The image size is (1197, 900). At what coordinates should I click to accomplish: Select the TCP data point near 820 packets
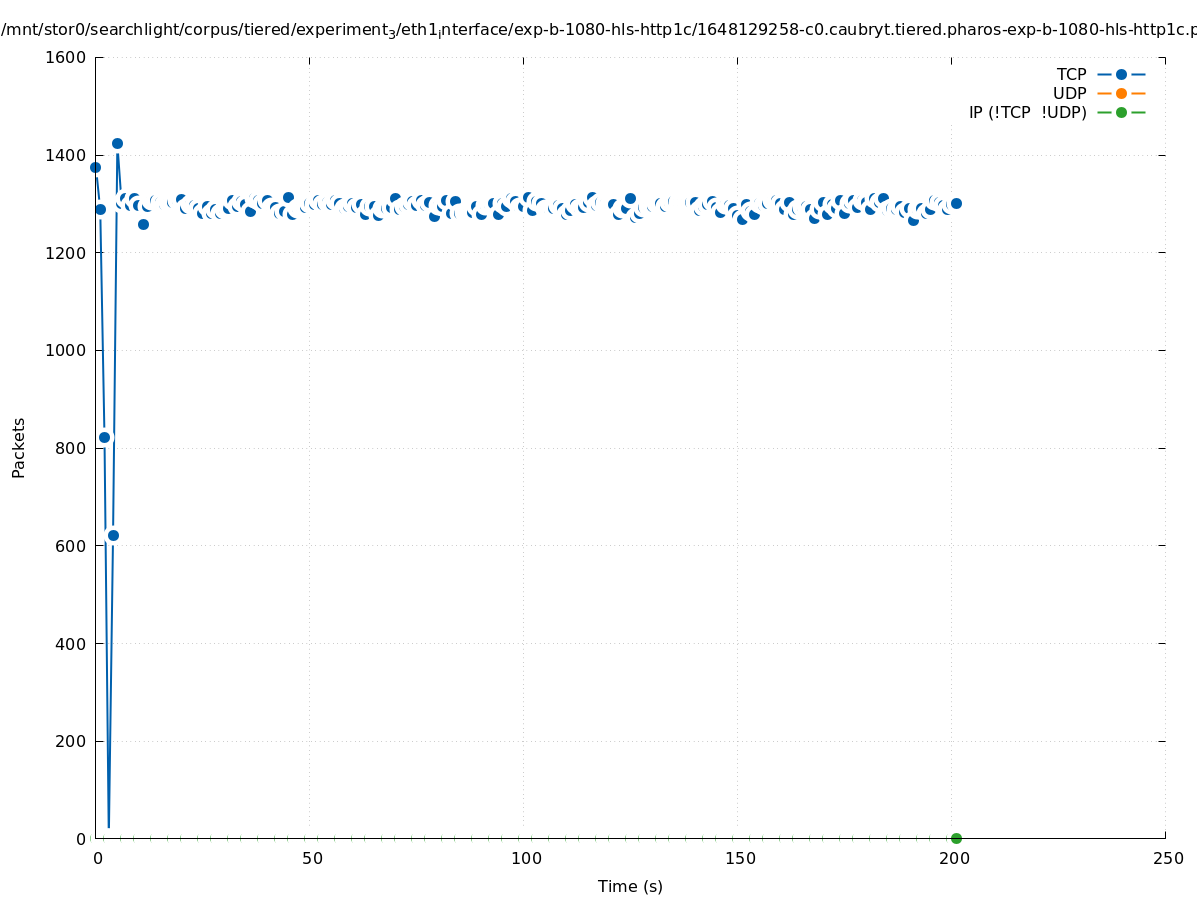104,437
